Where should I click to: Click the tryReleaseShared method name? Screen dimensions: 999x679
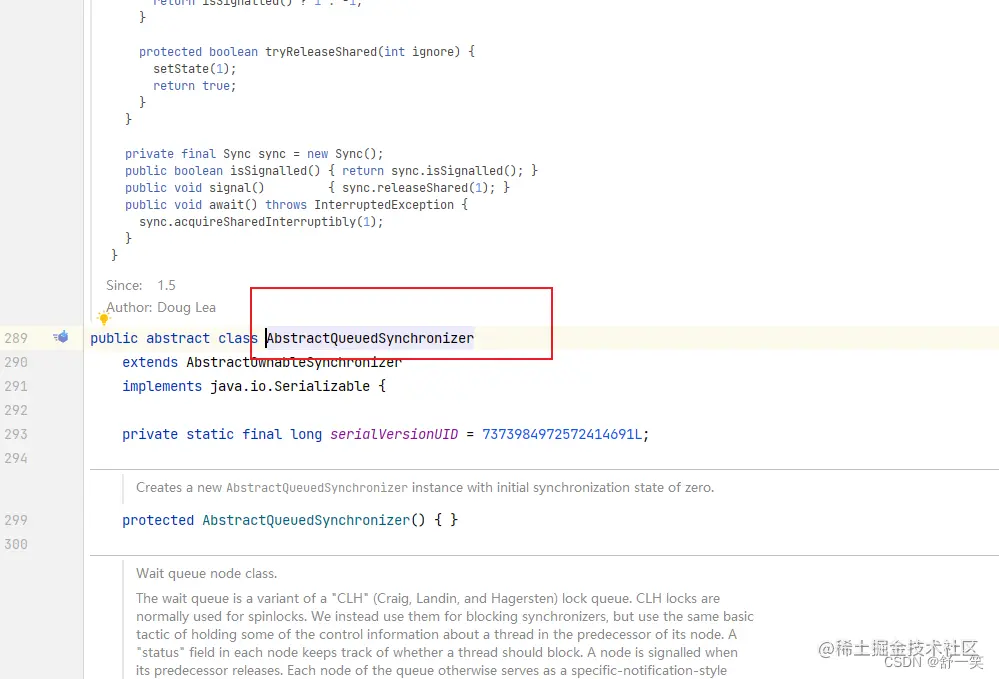321,52
